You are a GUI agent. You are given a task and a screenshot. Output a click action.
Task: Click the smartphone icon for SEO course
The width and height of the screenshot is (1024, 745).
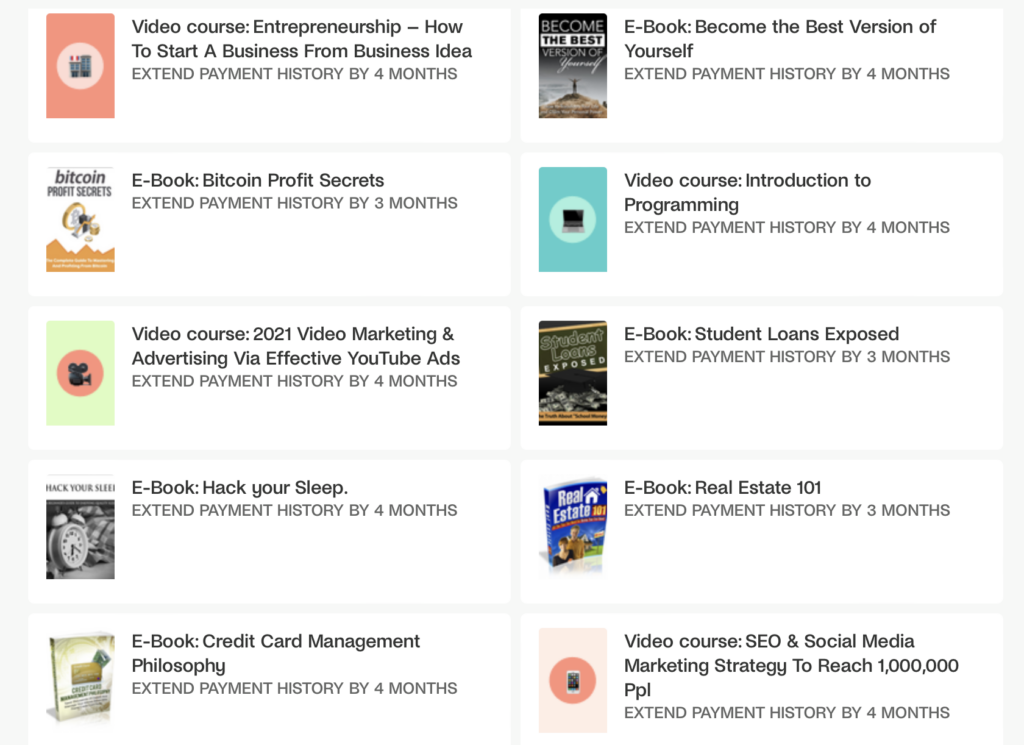pyautogui.click(x=573, y=680)
